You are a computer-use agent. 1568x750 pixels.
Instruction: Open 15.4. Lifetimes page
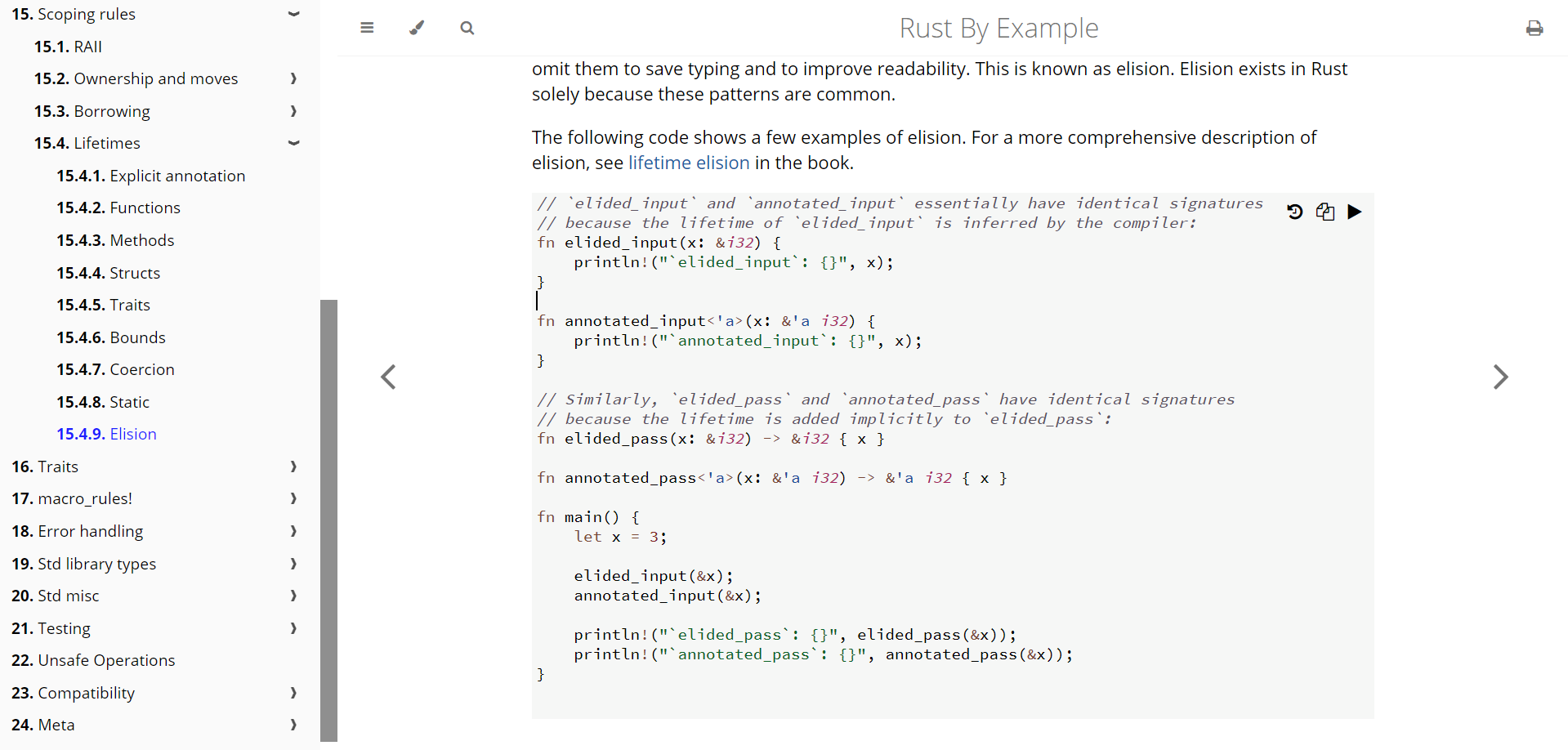click(87, 143)
